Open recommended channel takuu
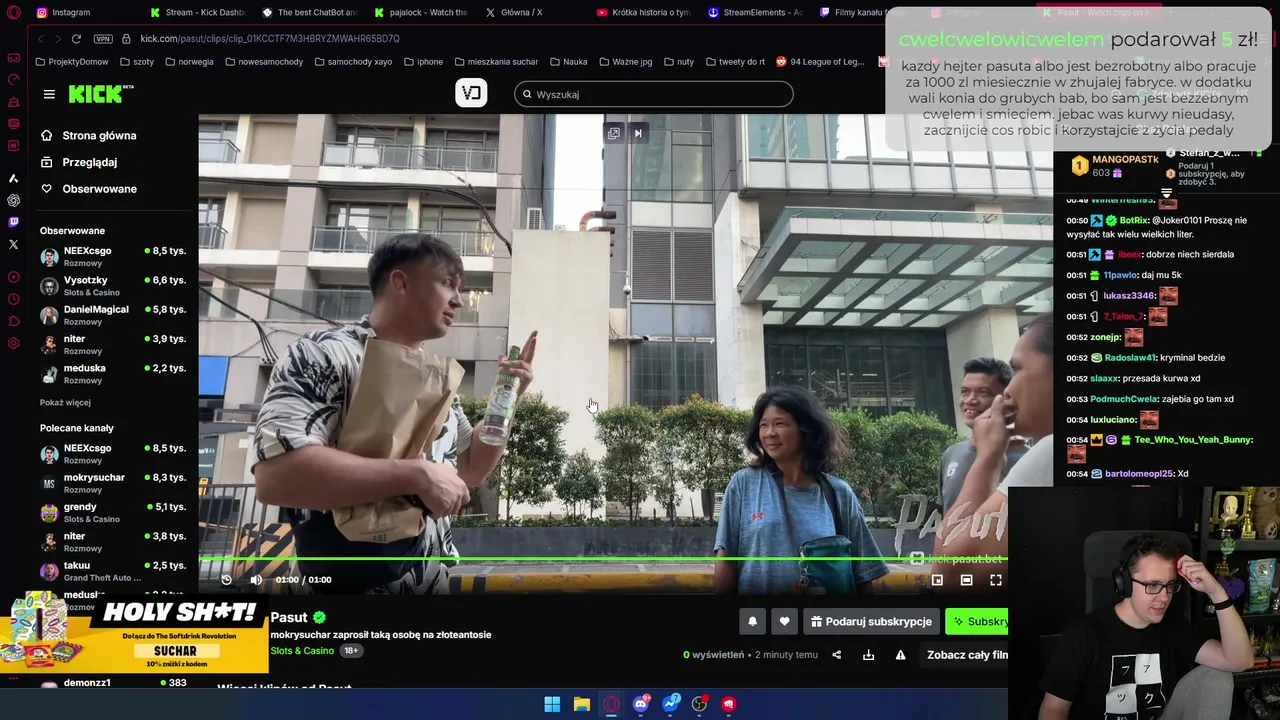The width and height of the screenshot is (1280, 720). (x=113, y=571)
